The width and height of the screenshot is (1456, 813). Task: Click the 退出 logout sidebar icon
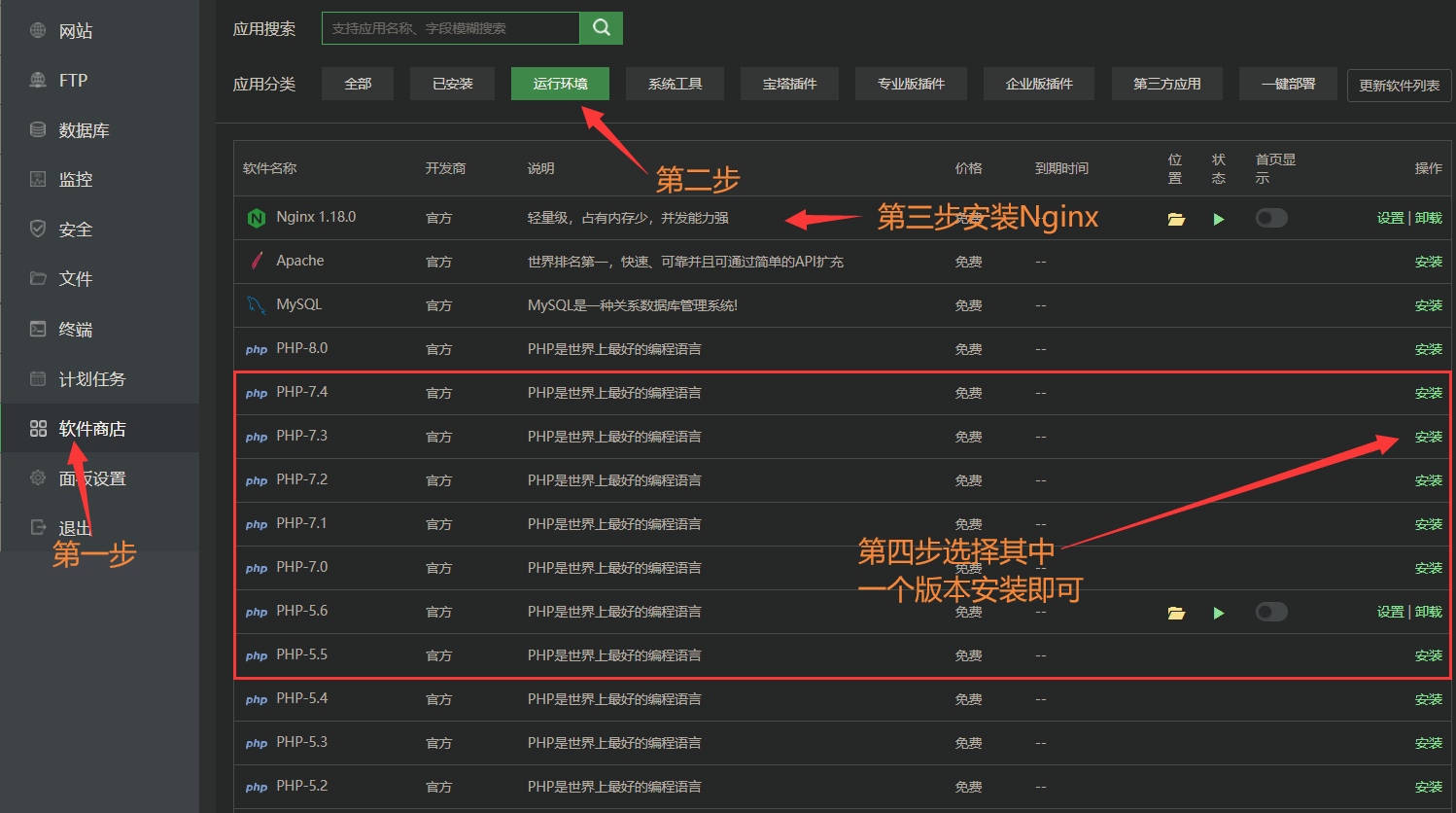pyautogui.click(x=38, y=527)
